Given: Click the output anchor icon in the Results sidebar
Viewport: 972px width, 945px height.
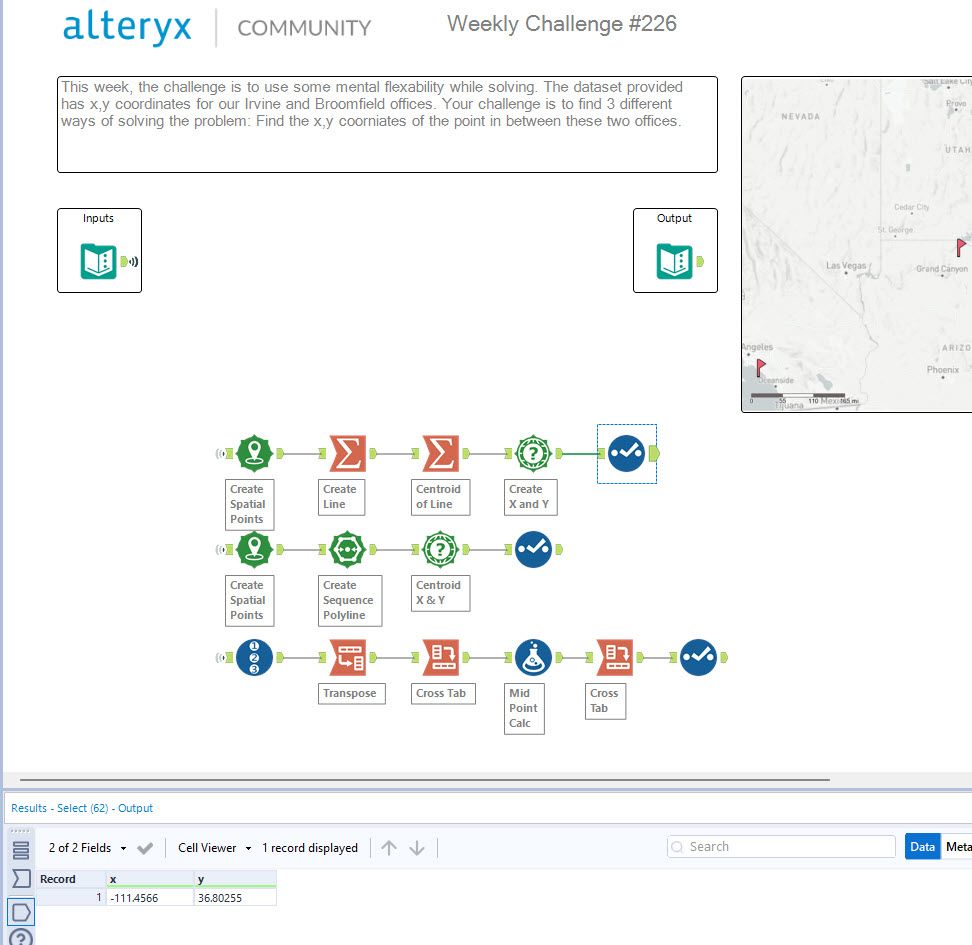Looking at the screenshot, I should coord(21,912).
